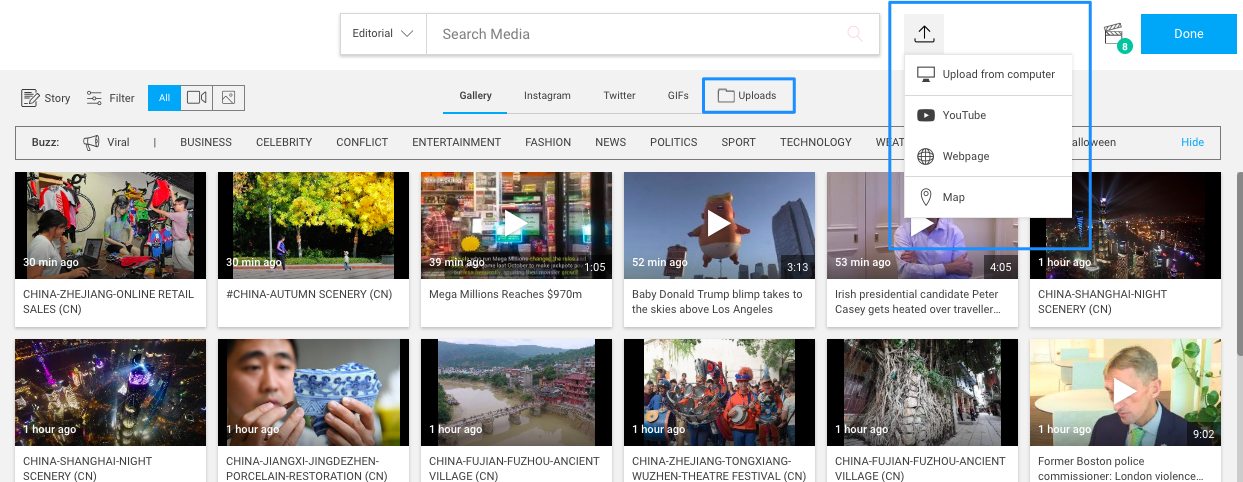Click the magnifier search icon
The width and height of the screenshot is (1243, 482).
click(855, 34)
